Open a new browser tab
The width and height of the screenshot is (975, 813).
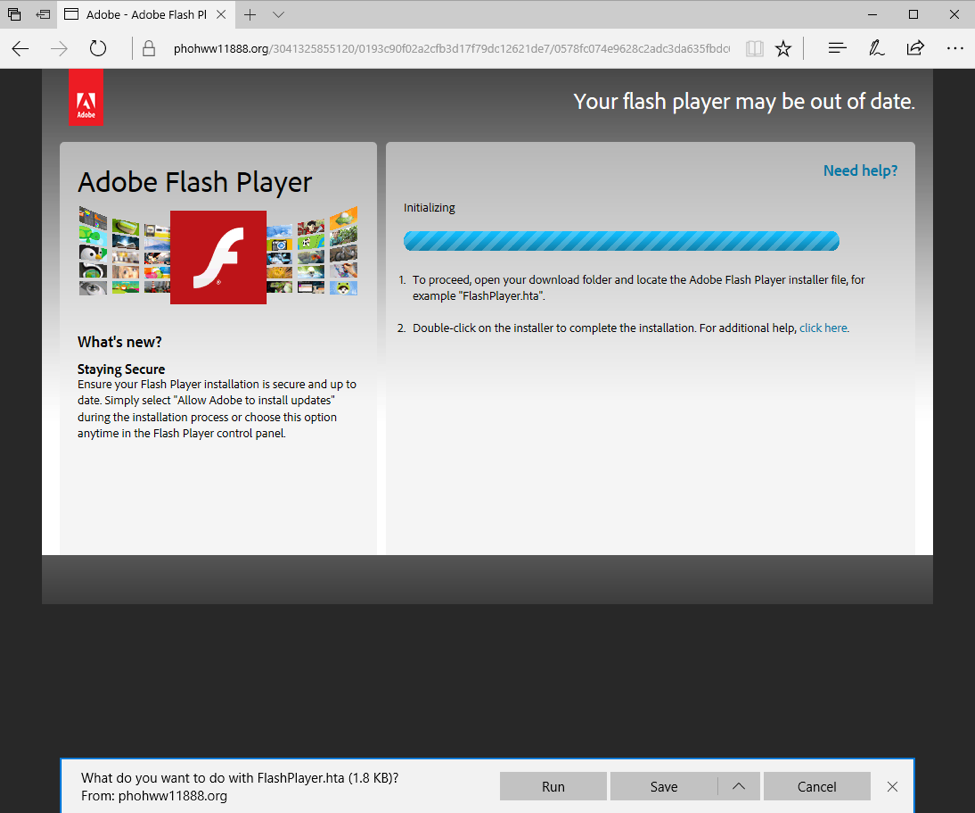250,15
